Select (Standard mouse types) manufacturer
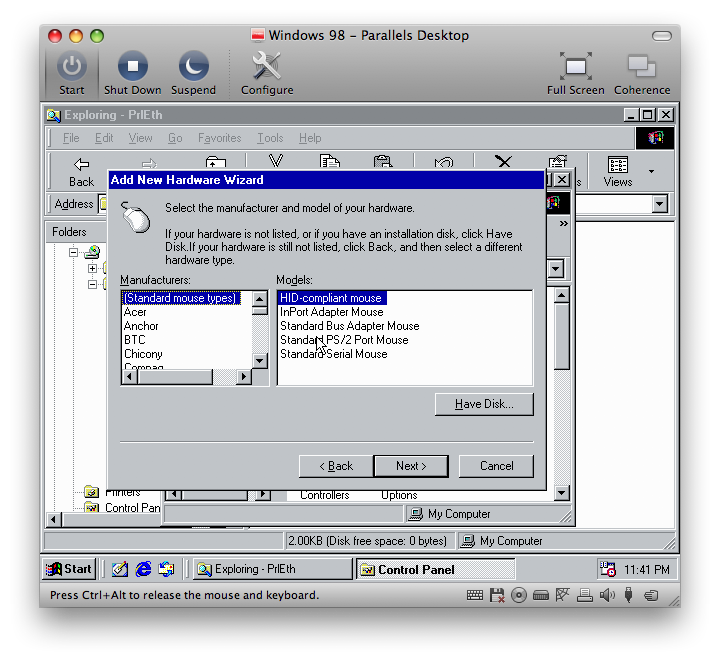 180,298
